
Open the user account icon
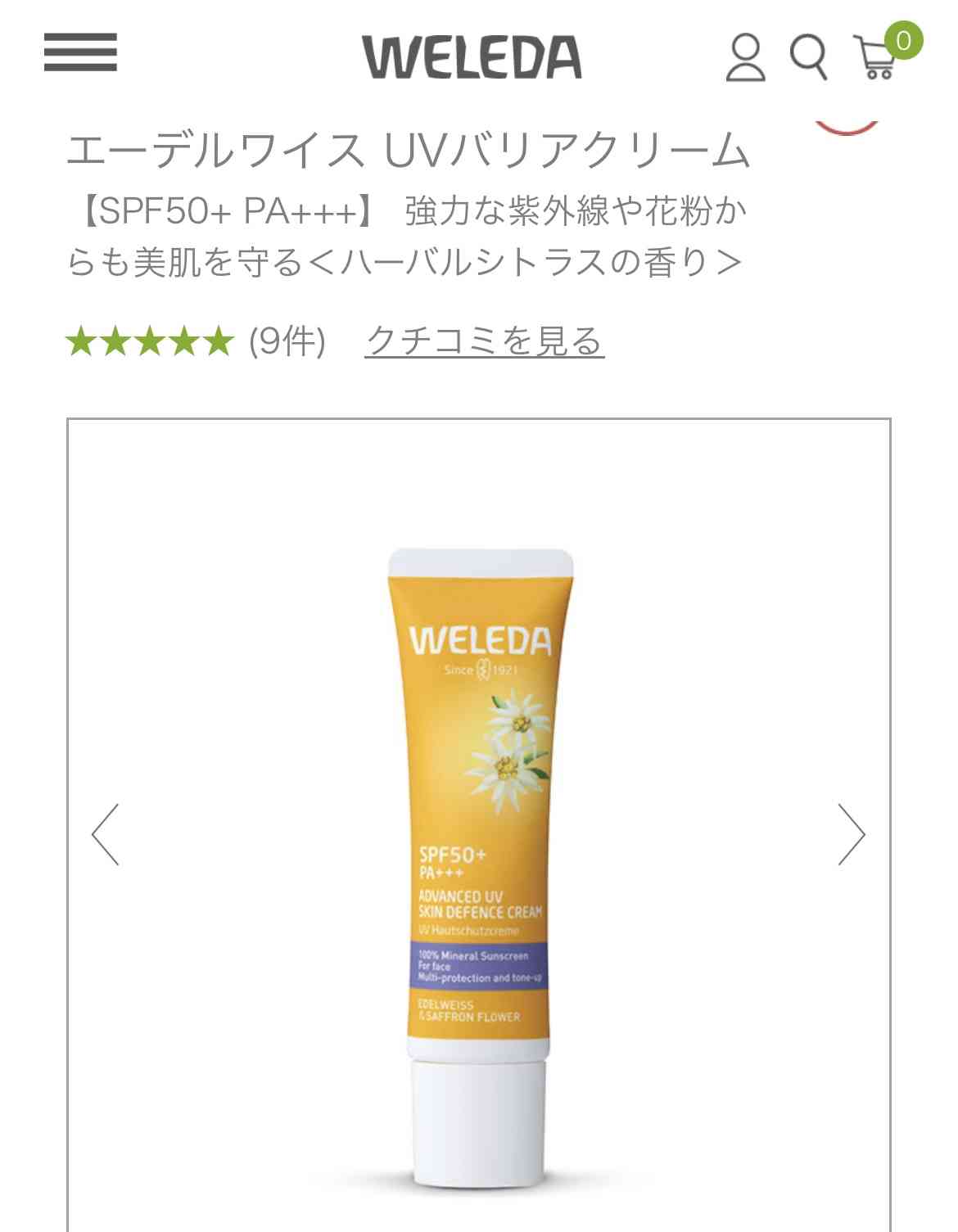(x=745, y=56)
